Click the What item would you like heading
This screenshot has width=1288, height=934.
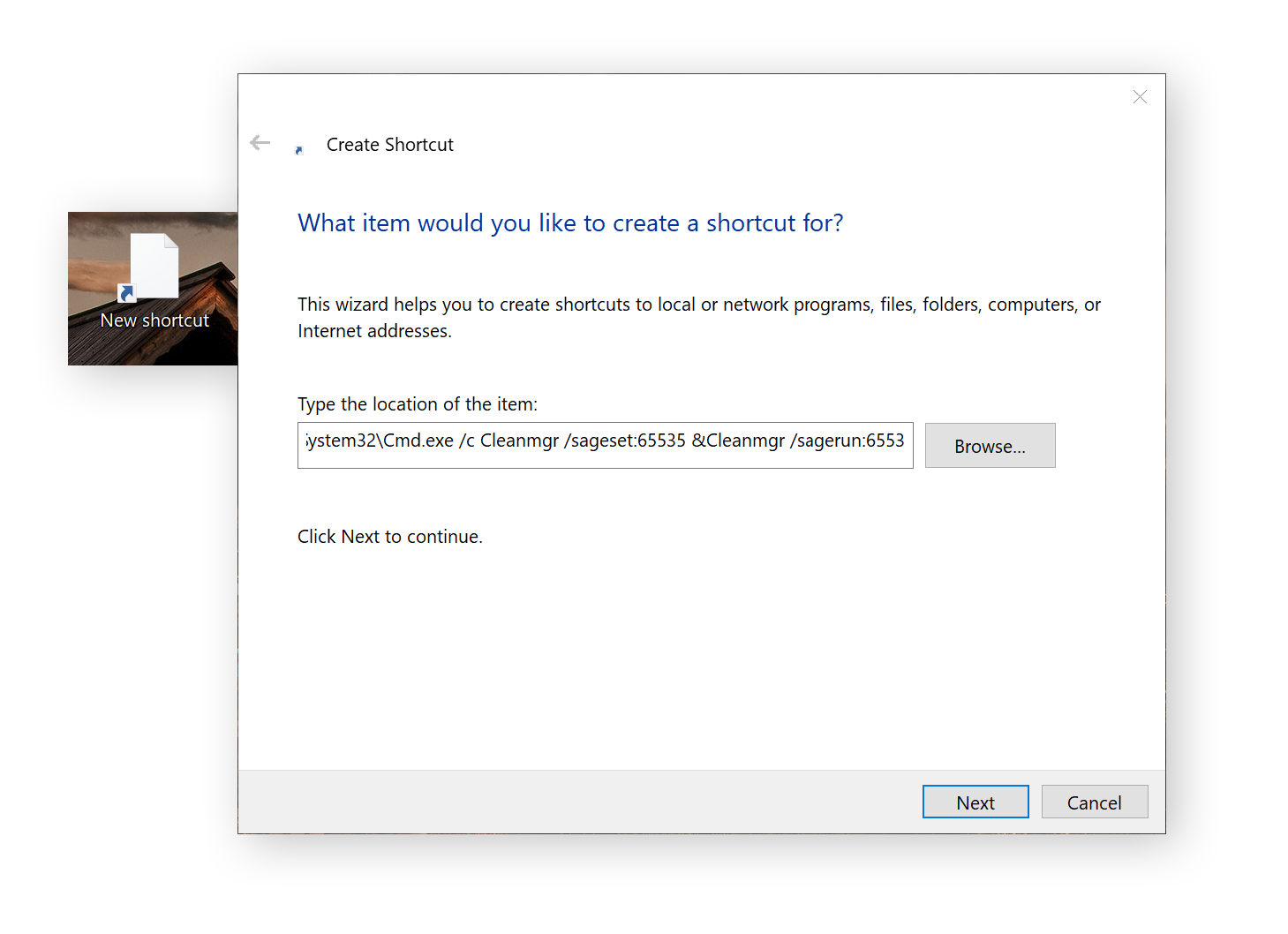pos(569,222)
